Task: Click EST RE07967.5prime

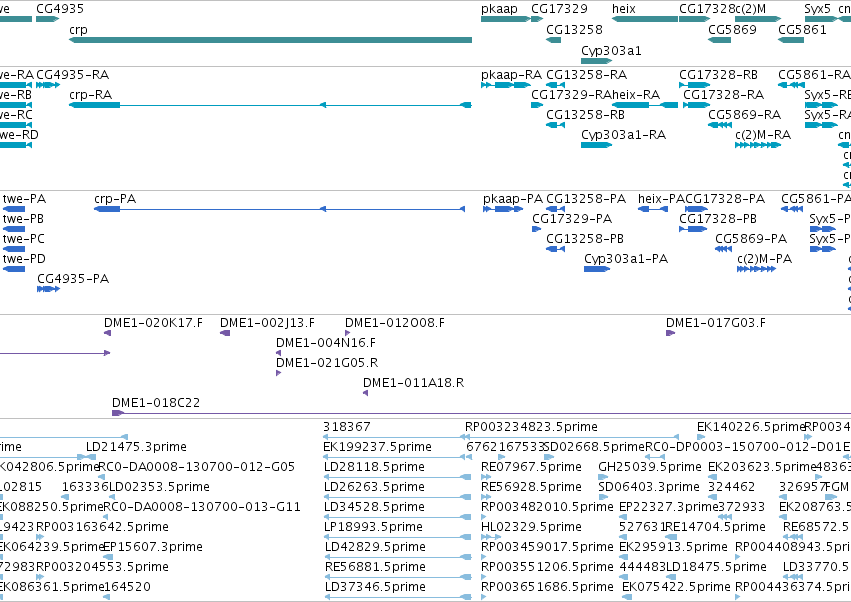Action: point(486,477)
